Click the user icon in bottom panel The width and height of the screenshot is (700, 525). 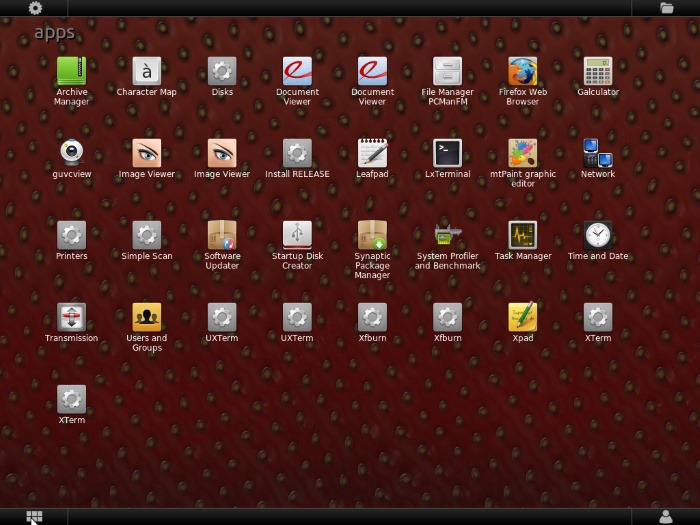point(666,516)
